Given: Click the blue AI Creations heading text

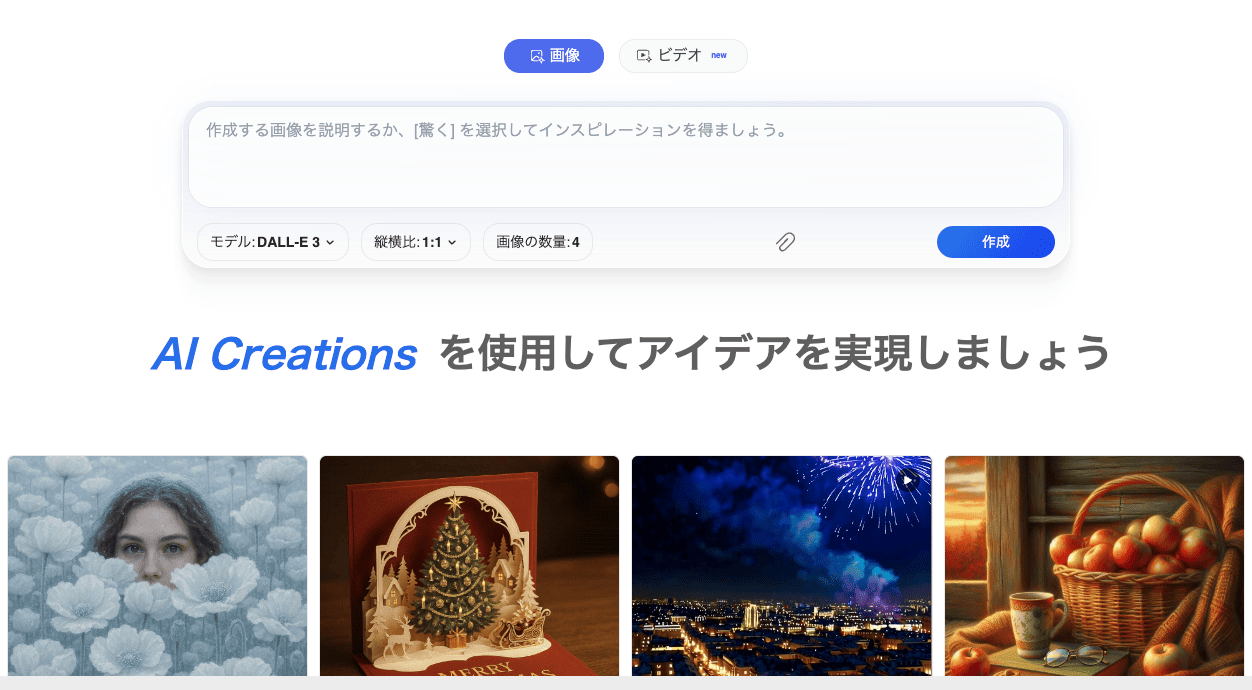Looking at the screenshot, I should (284, 353).
